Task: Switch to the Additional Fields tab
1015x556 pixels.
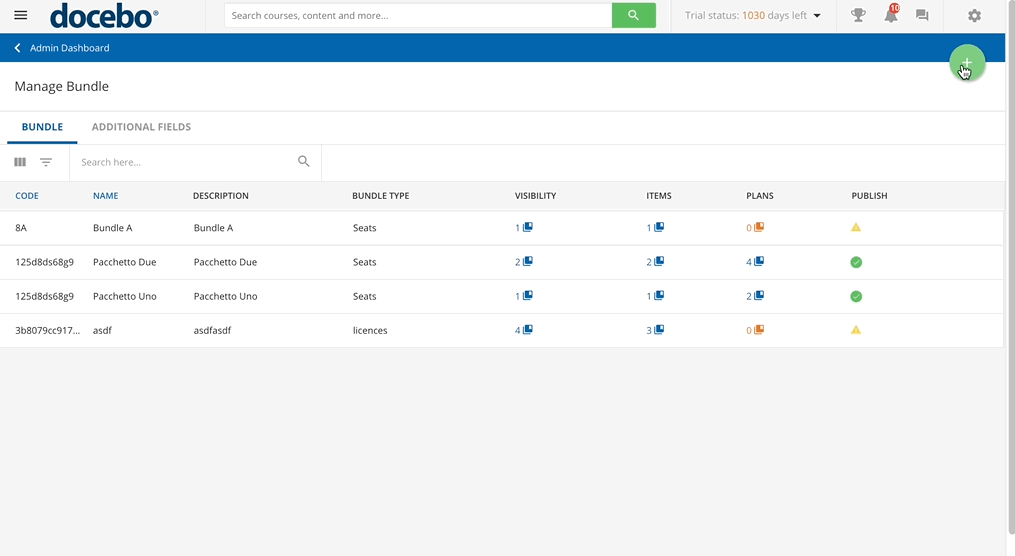Action: click(x=141, y=127)
